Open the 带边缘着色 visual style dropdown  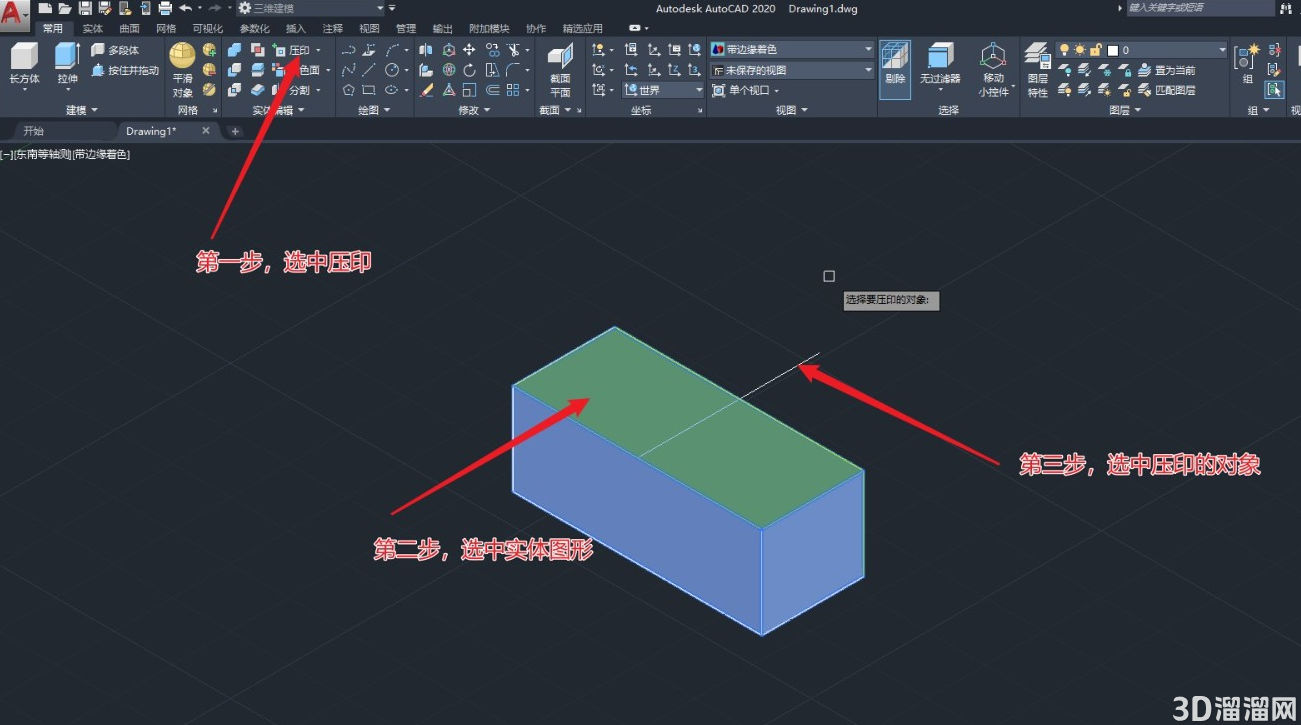[x=792, y=49]
